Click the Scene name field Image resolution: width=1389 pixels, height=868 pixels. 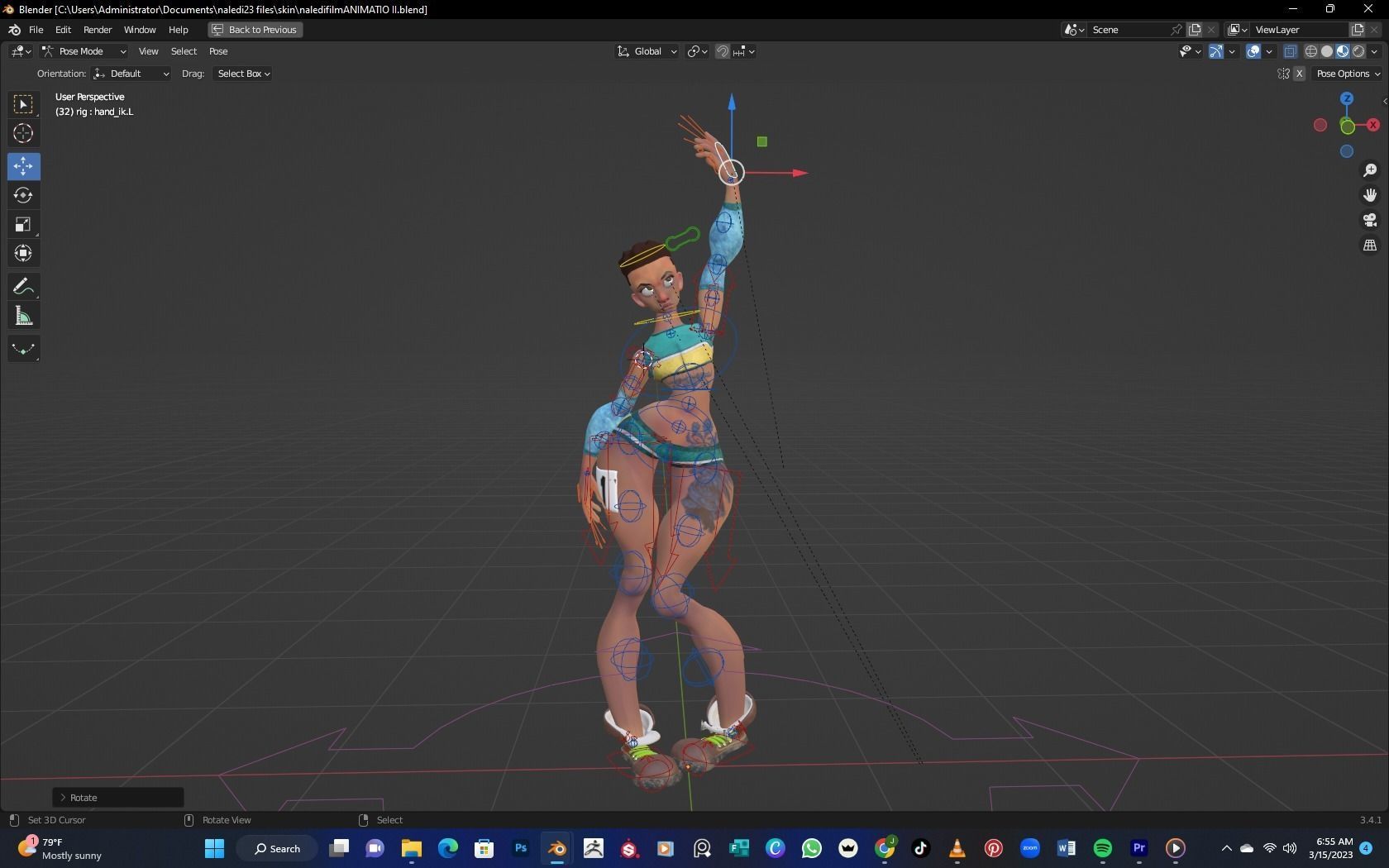1129,30
